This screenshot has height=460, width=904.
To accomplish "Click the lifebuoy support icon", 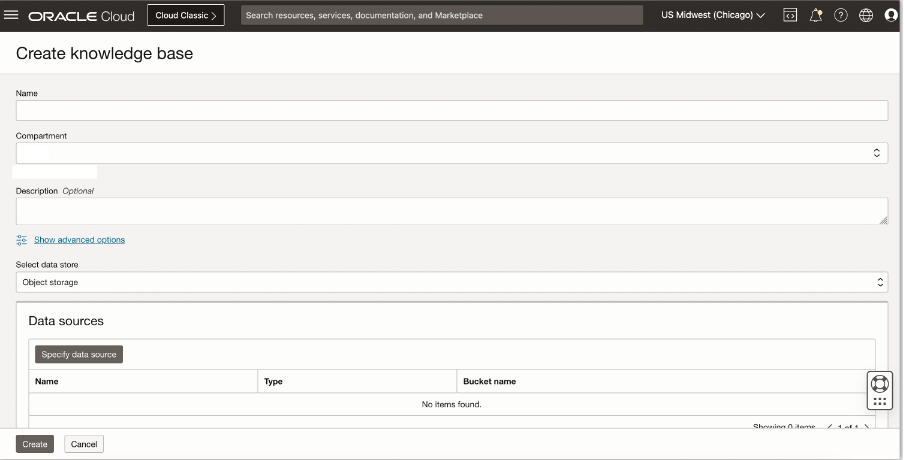I will click(879, 383).
